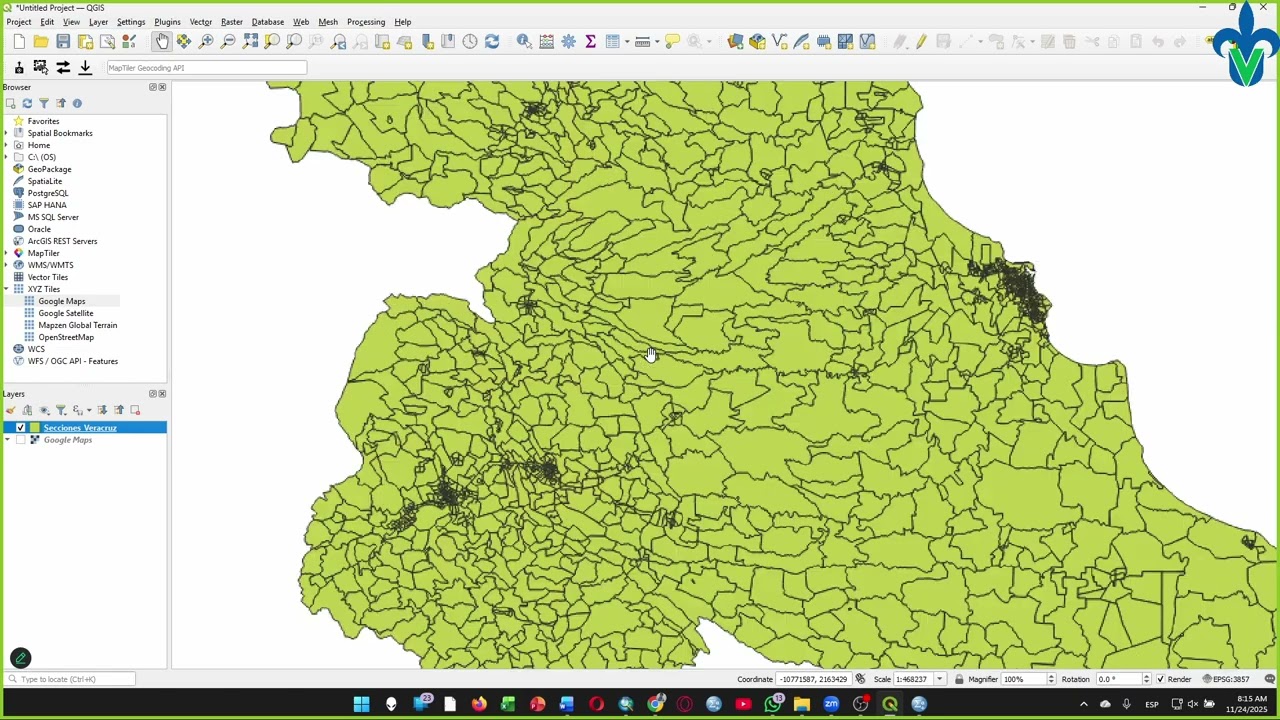Open the Plugins menu
1280x720 pixels.
tap(167, 22)
